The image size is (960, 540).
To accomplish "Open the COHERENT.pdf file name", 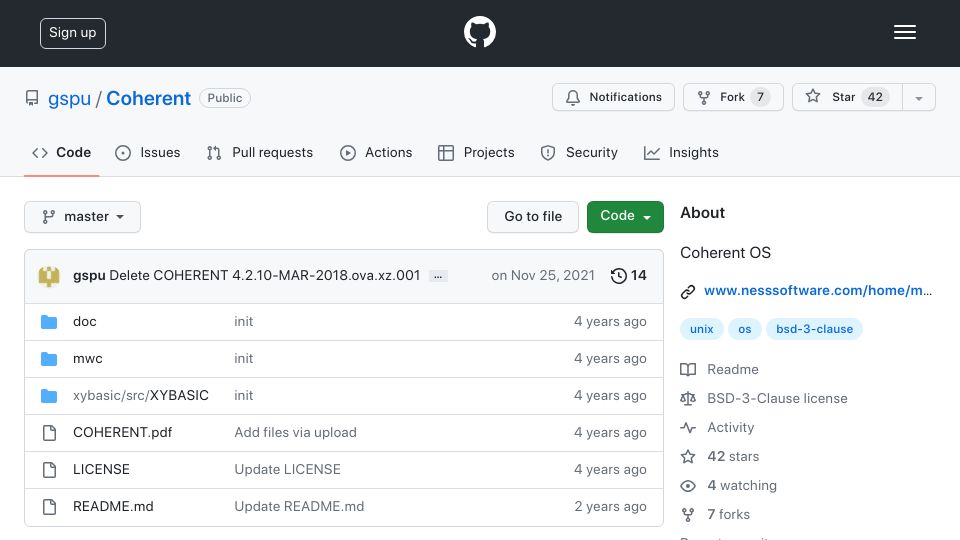I will point(122,432).
